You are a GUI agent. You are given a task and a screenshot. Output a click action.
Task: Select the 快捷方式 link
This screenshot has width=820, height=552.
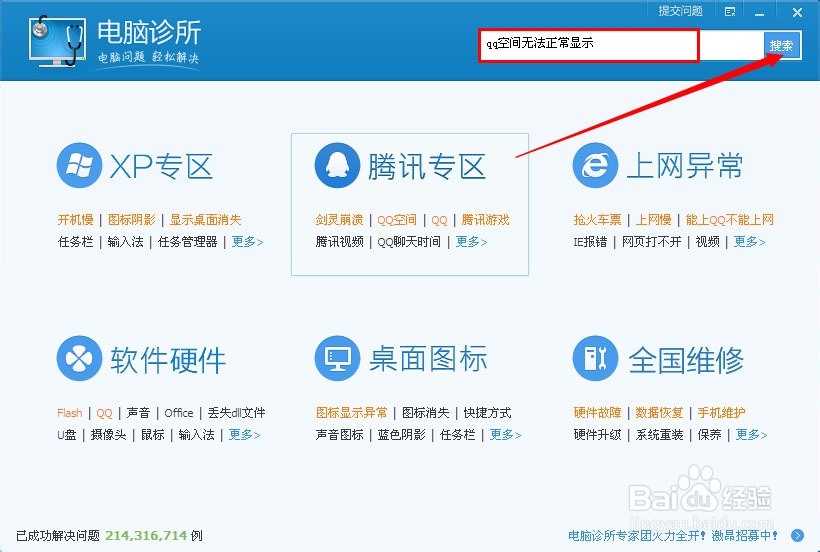coord(487,413)
